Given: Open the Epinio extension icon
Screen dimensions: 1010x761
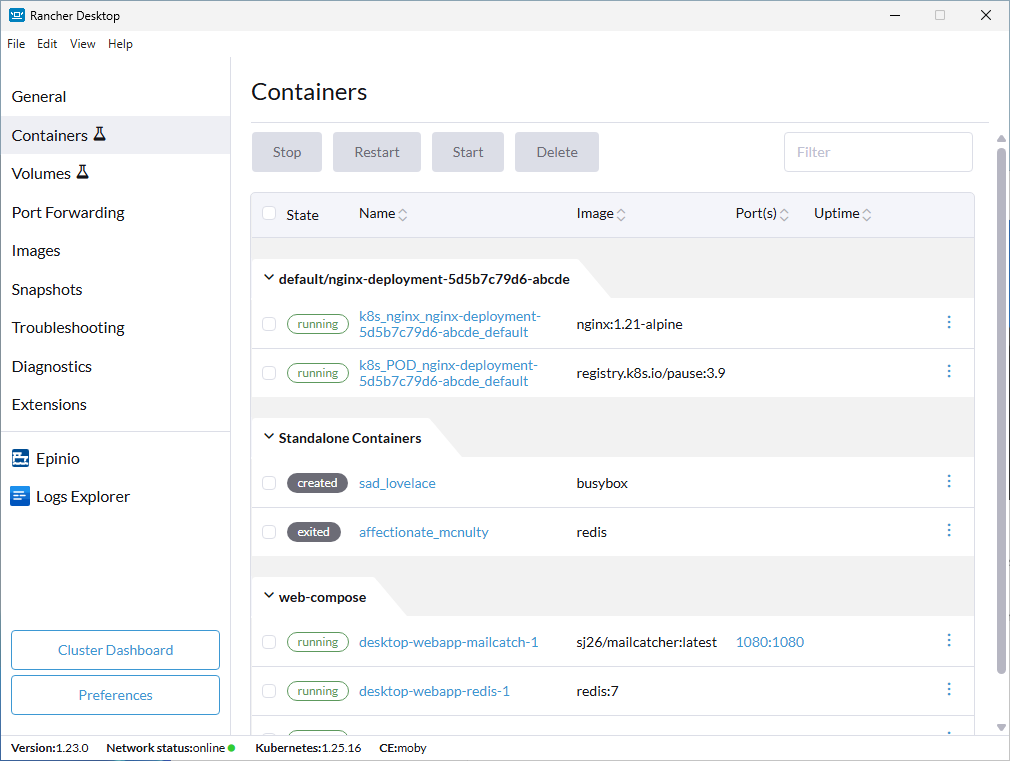Looking at the screenshot, I should point(21,459).
